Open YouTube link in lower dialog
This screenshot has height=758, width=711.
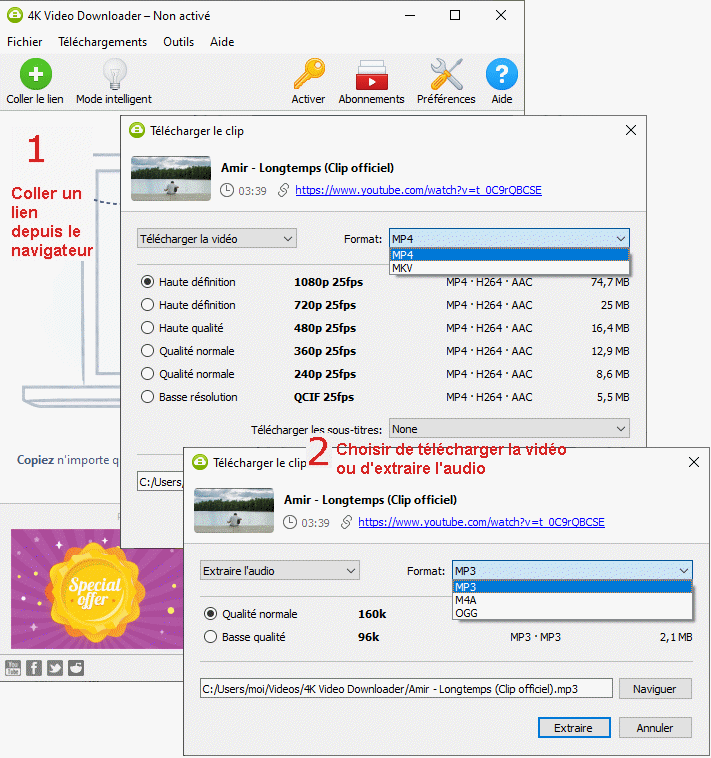click(x=481, y=522)
